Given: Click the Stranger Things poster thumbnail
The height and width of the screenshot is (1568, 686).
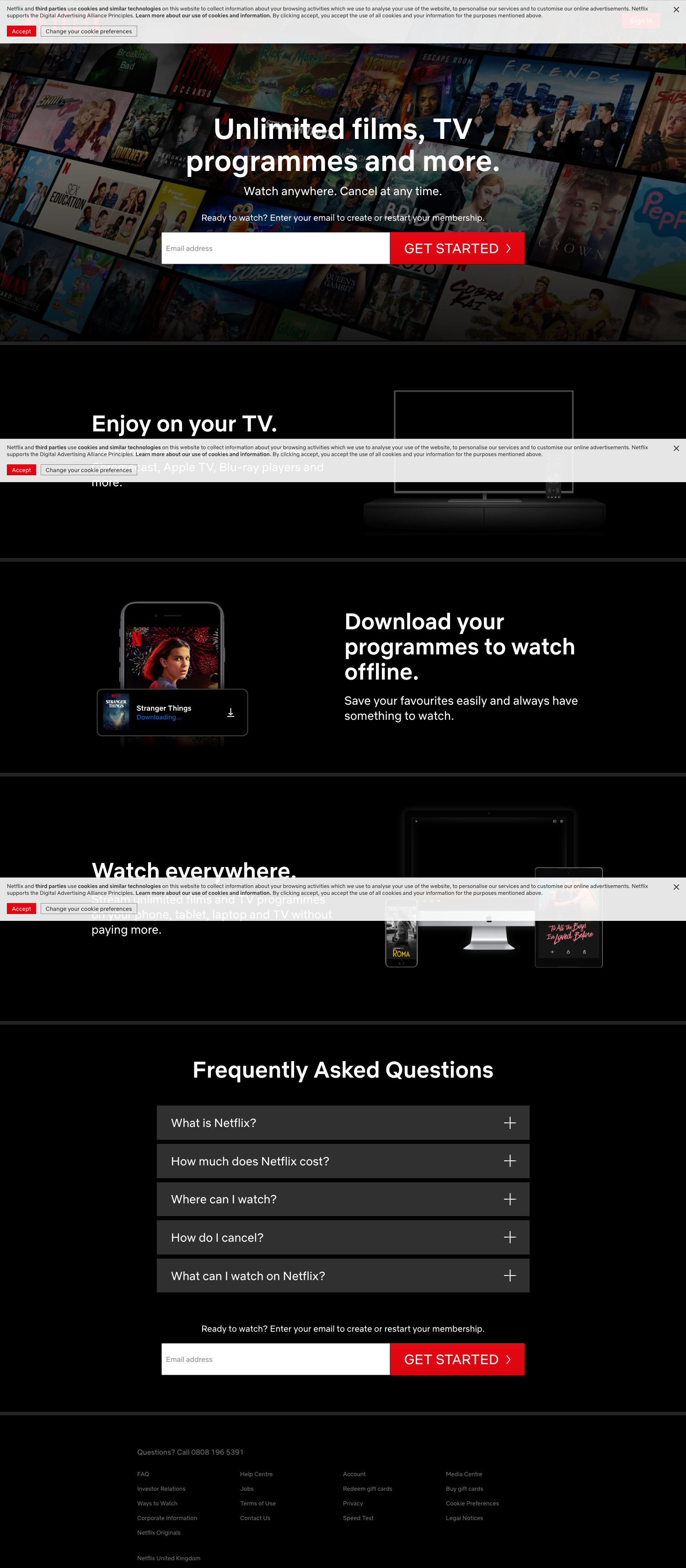Looking at the screenshot, I should [x=116, y=712].
